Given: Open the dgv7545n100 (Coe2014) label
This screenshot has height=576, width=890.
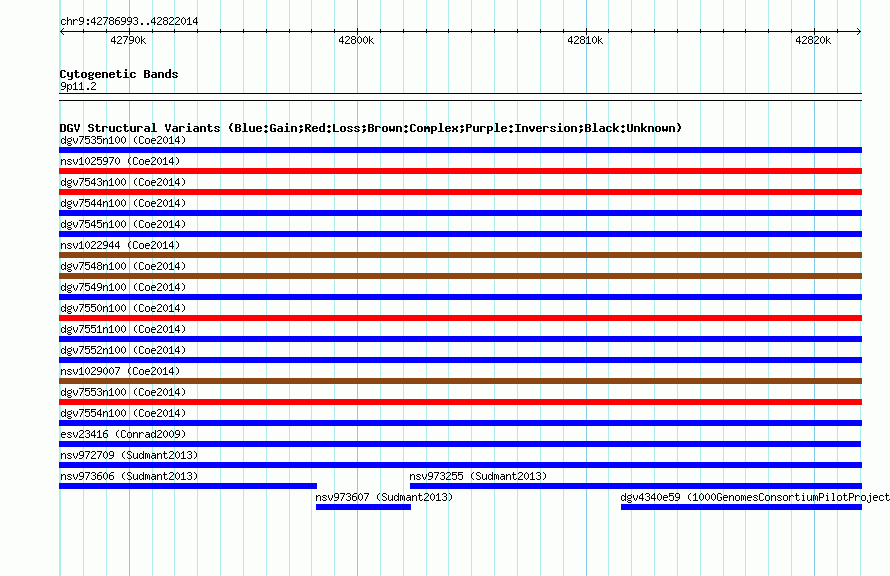Looking at the screenshot, I should pyautogui.click(x=123, y=224).
